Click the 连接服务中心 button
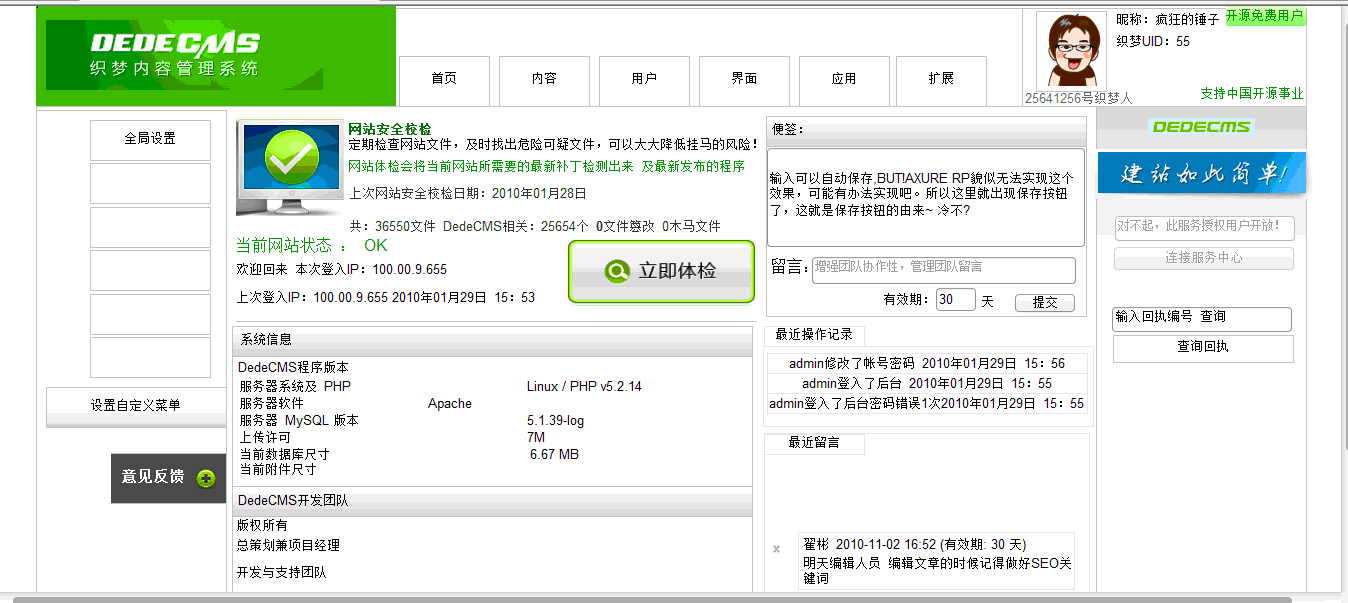The image size is (1348, 603). 1203,258
